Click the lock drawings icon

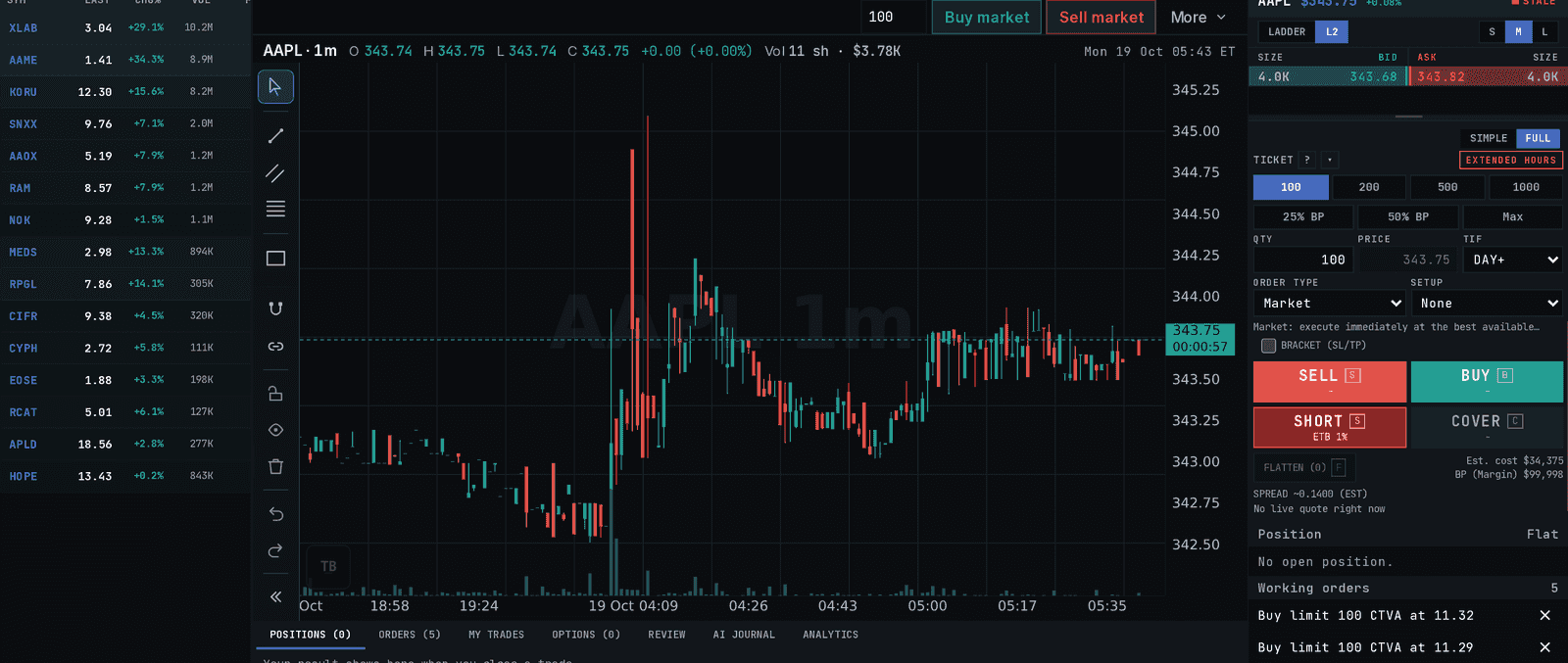275,394
